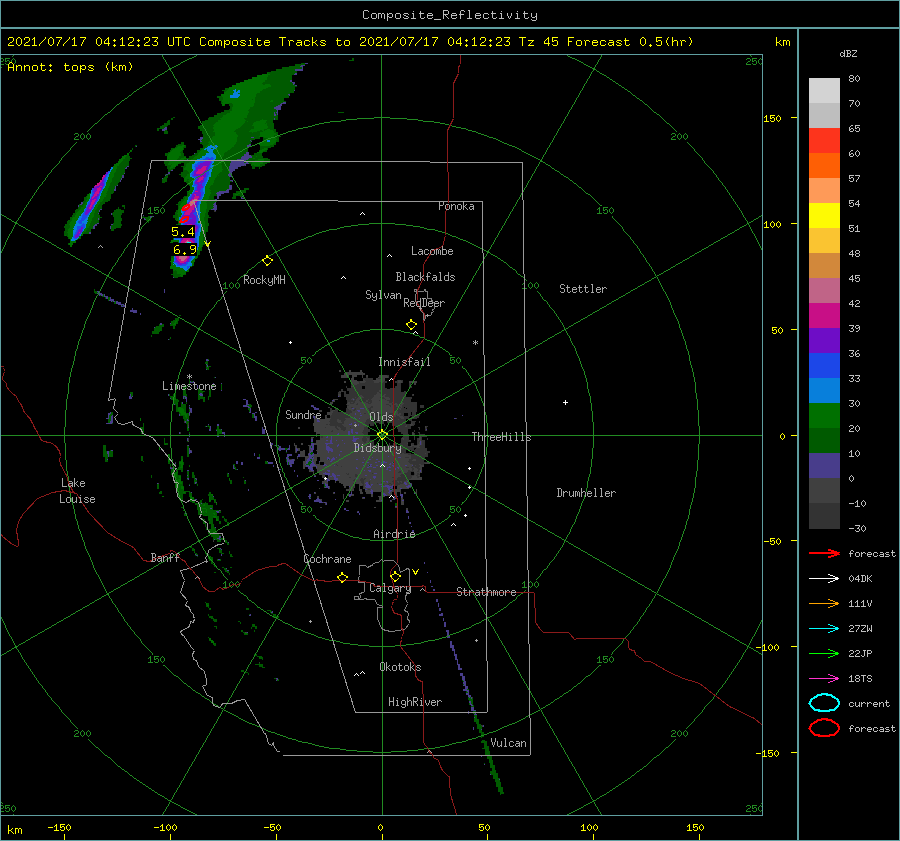
Task: Select the lightest grey top swatch in the dBZ scale
Action: click(824, 91)
